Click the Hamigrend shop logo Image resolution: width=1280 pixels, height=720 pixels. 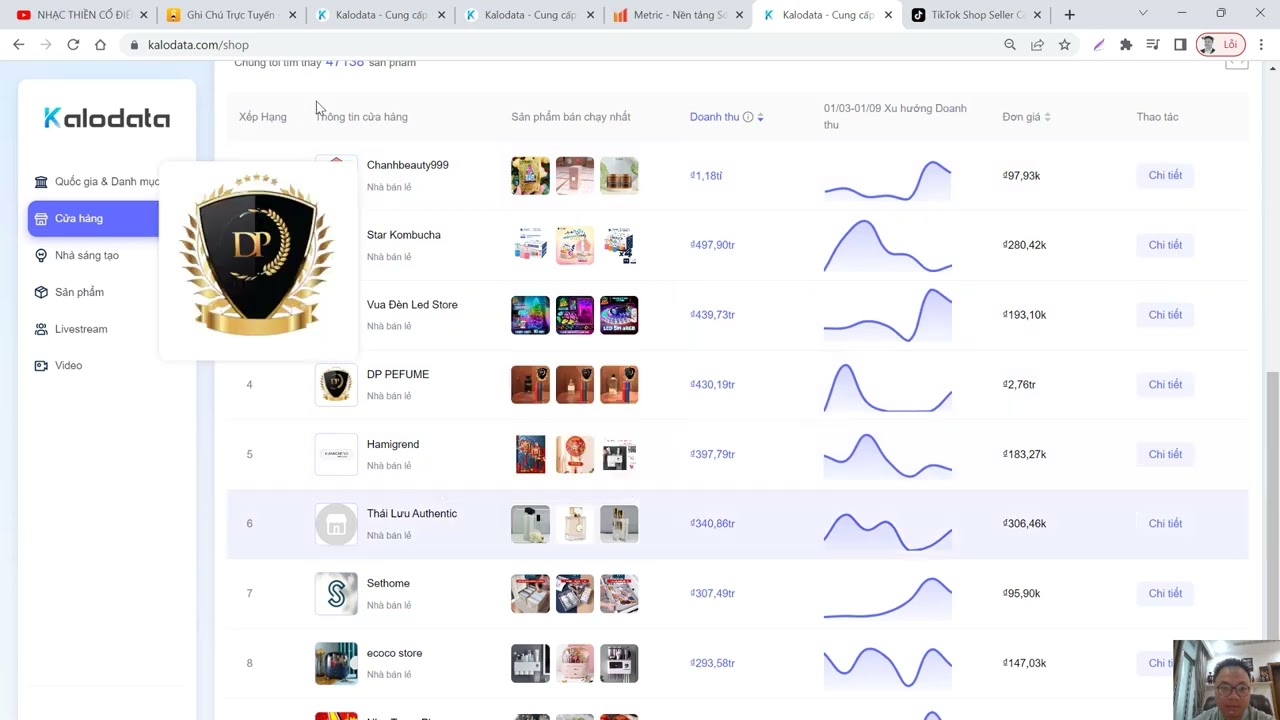(x=336, y=454)
